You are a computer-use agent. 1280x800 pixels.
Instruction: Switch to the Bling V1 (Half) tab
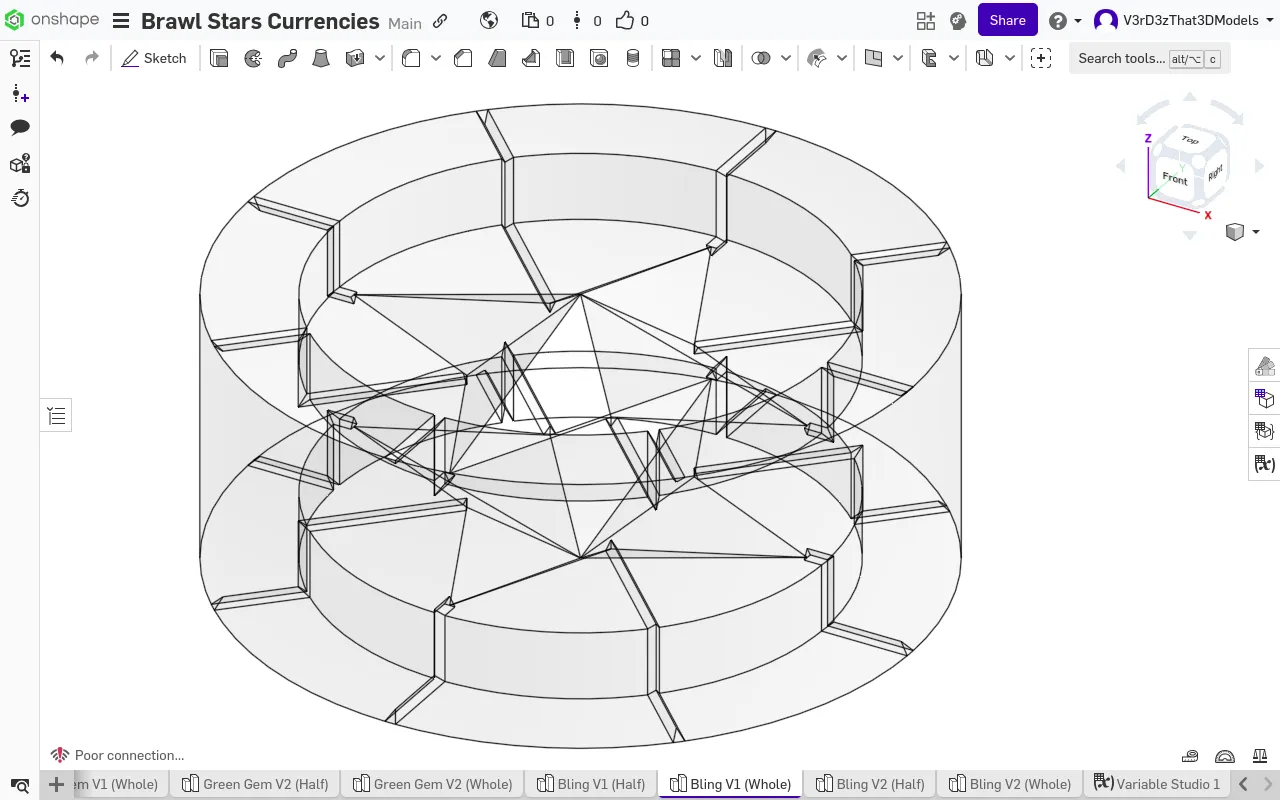click(x=591, y=784)
